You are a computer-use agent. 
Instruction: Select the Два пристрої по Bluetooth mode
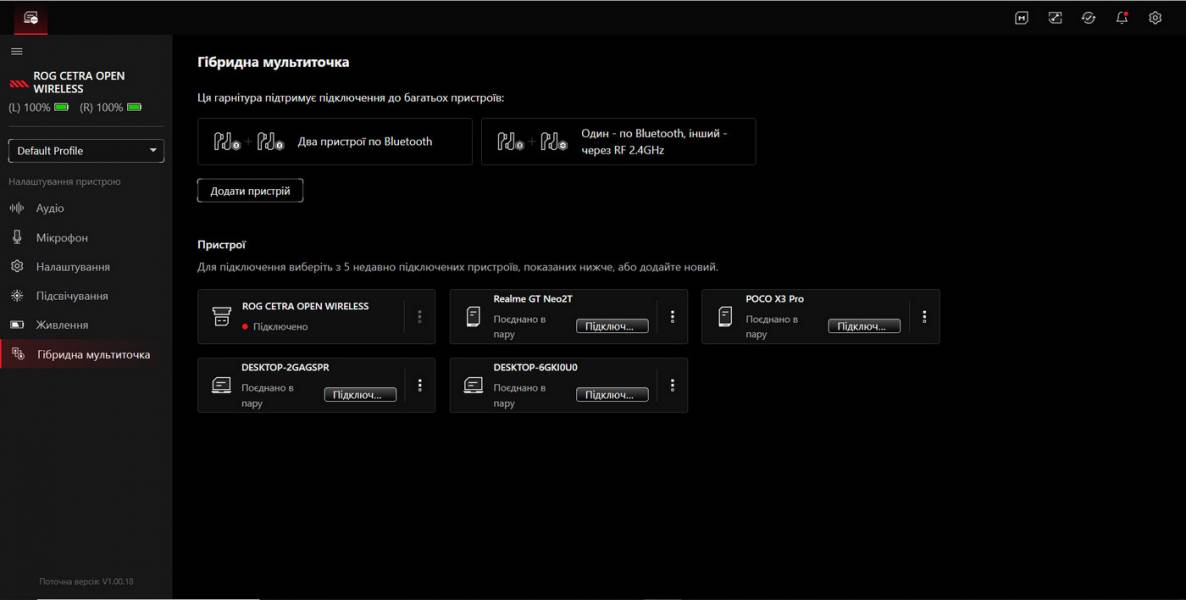pyautogui.click(x=334, y=141)
